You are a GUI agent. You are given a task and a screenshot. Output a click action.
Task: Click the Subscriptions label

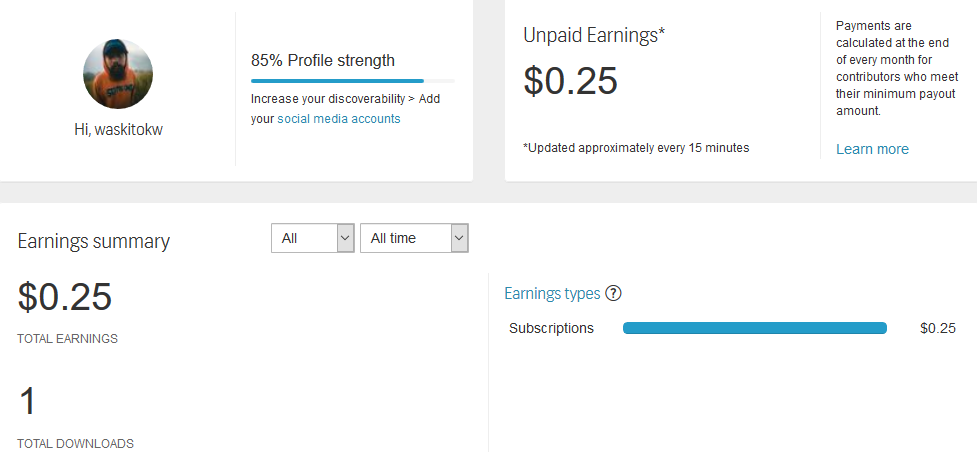tap(551, 328)
